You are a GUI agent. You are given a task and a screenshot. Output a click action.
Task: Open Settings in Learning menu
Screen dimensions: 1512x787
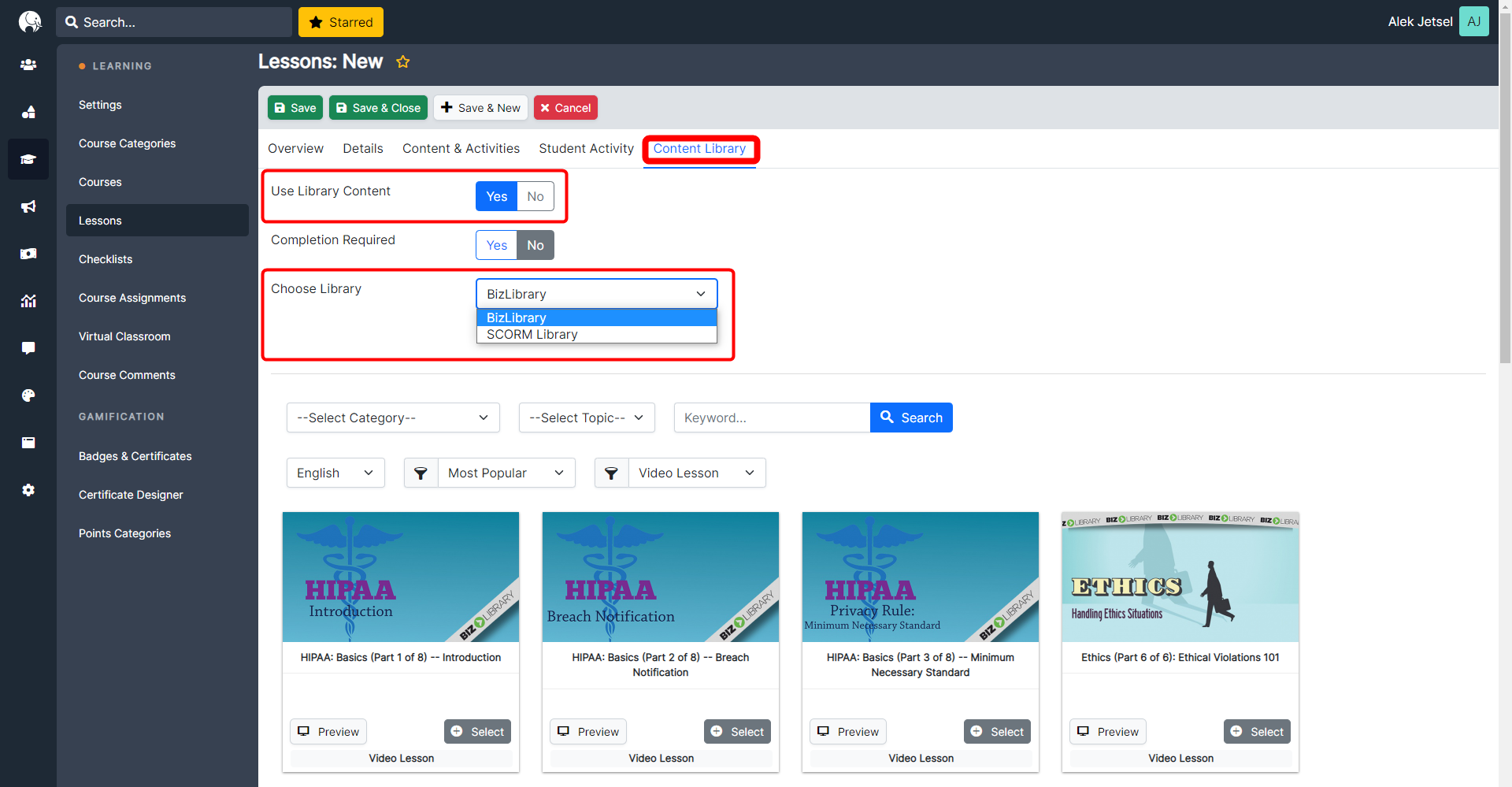[x=157, y=105]
